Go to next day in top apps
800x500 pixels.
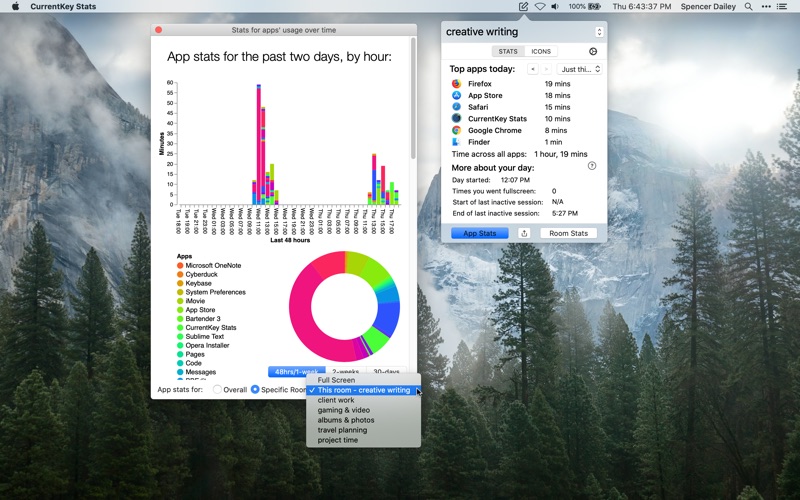[546, 69]
